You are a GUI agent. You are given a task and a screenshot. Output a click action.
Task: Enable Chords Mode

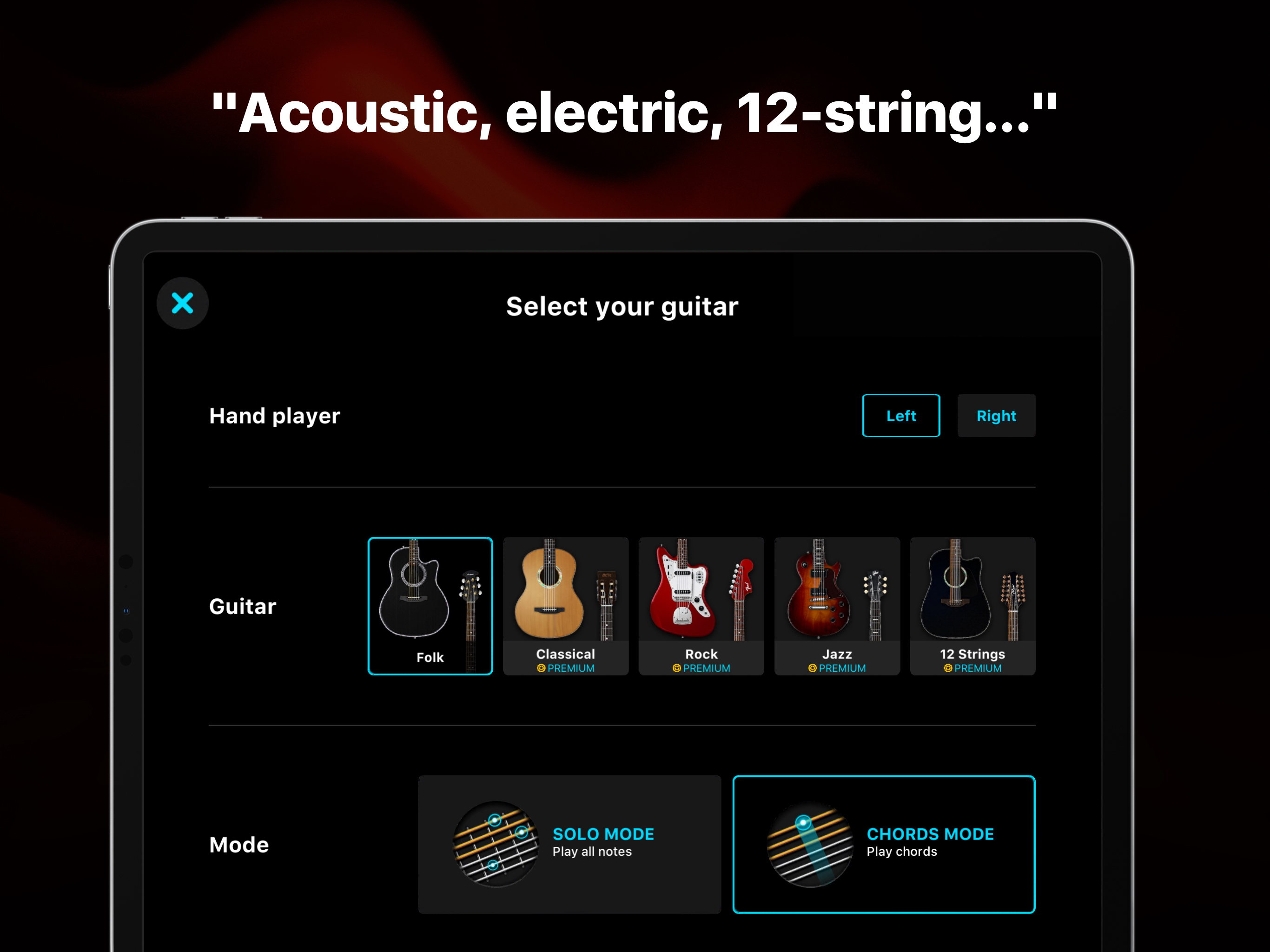tap(884, 844)
